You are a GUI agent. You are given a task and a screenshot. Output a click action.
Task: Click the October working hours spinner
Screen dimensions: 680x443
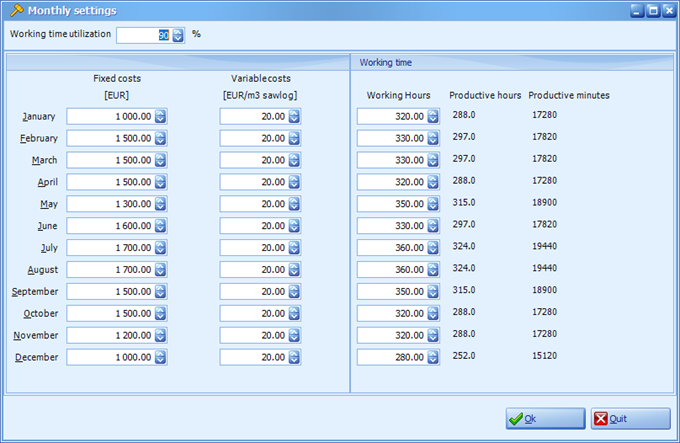433,313
